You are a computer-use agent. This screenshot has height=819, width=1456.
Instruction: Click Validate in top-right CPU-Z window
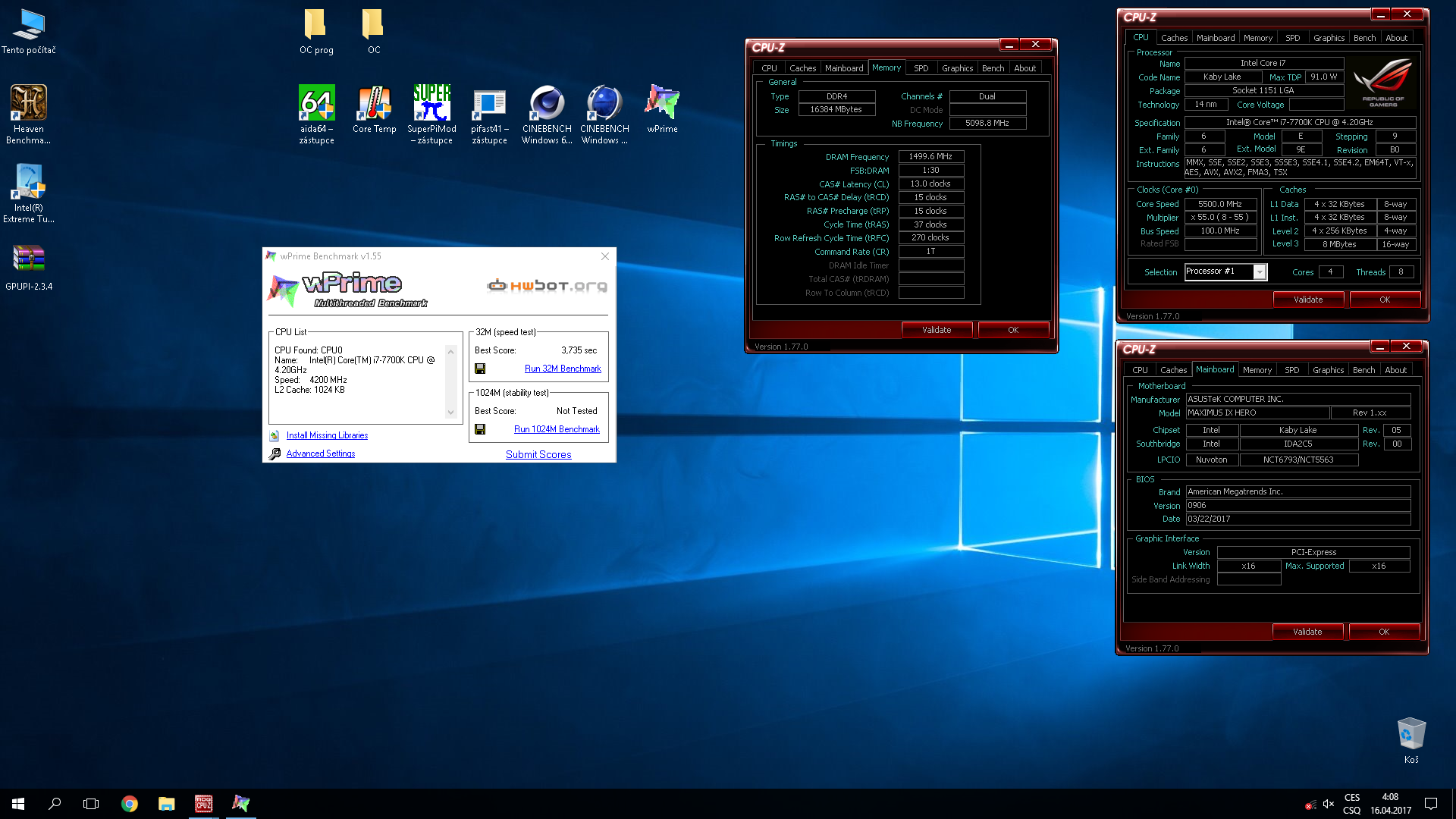[x=1308, y=300]
